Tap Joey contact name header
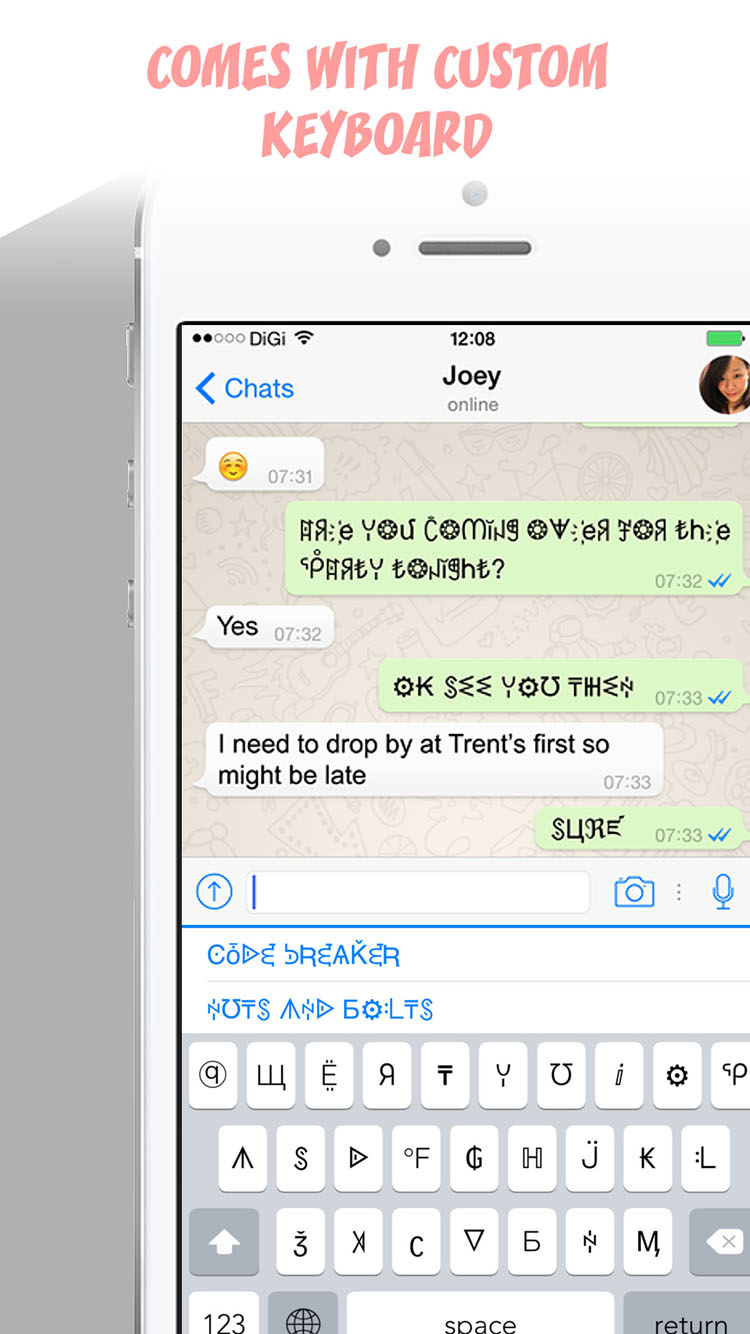 click(x=472, y=377)
